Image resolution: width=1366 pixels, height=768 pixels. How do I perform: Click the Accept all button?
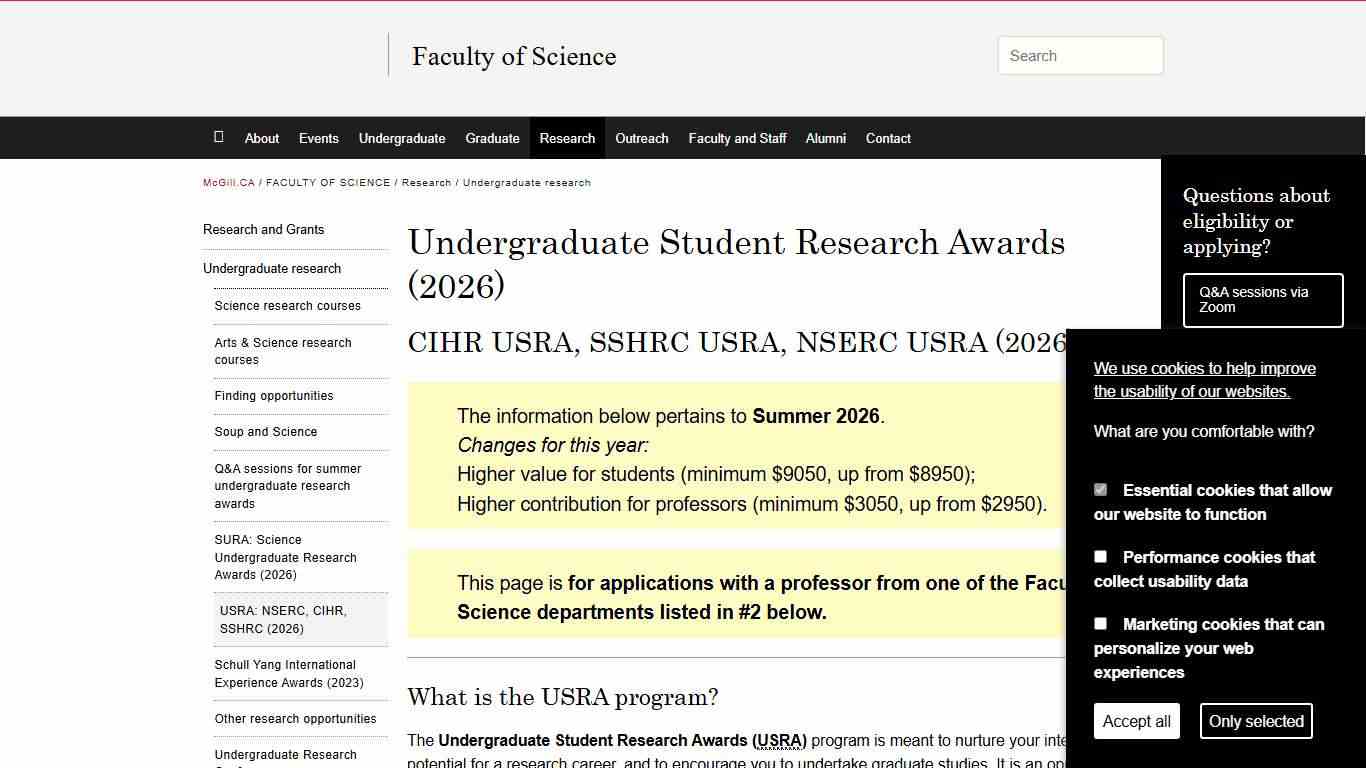(x=1136, y=721)
